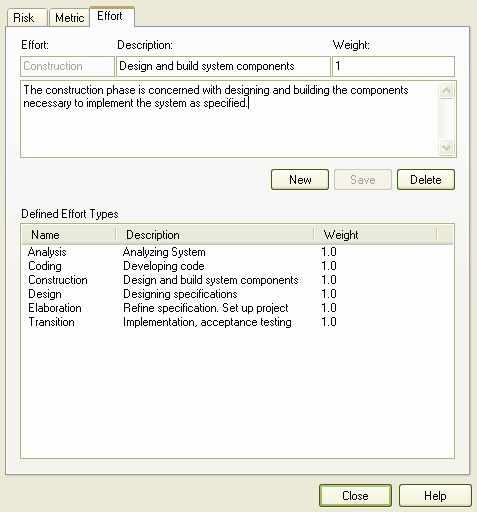Click inside the construction phase notes box
Viewport: 477px width, 512px height.
pyautogui.click(x=230, y=119)
